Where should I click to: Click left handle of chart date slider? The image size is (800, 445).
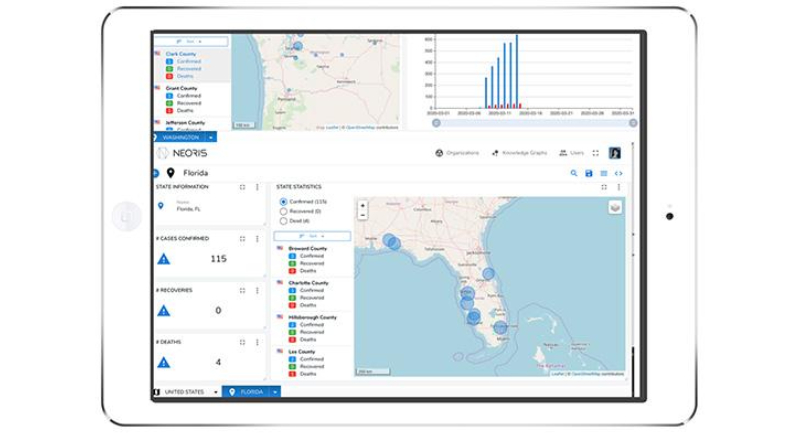click(x=436, y=123)
